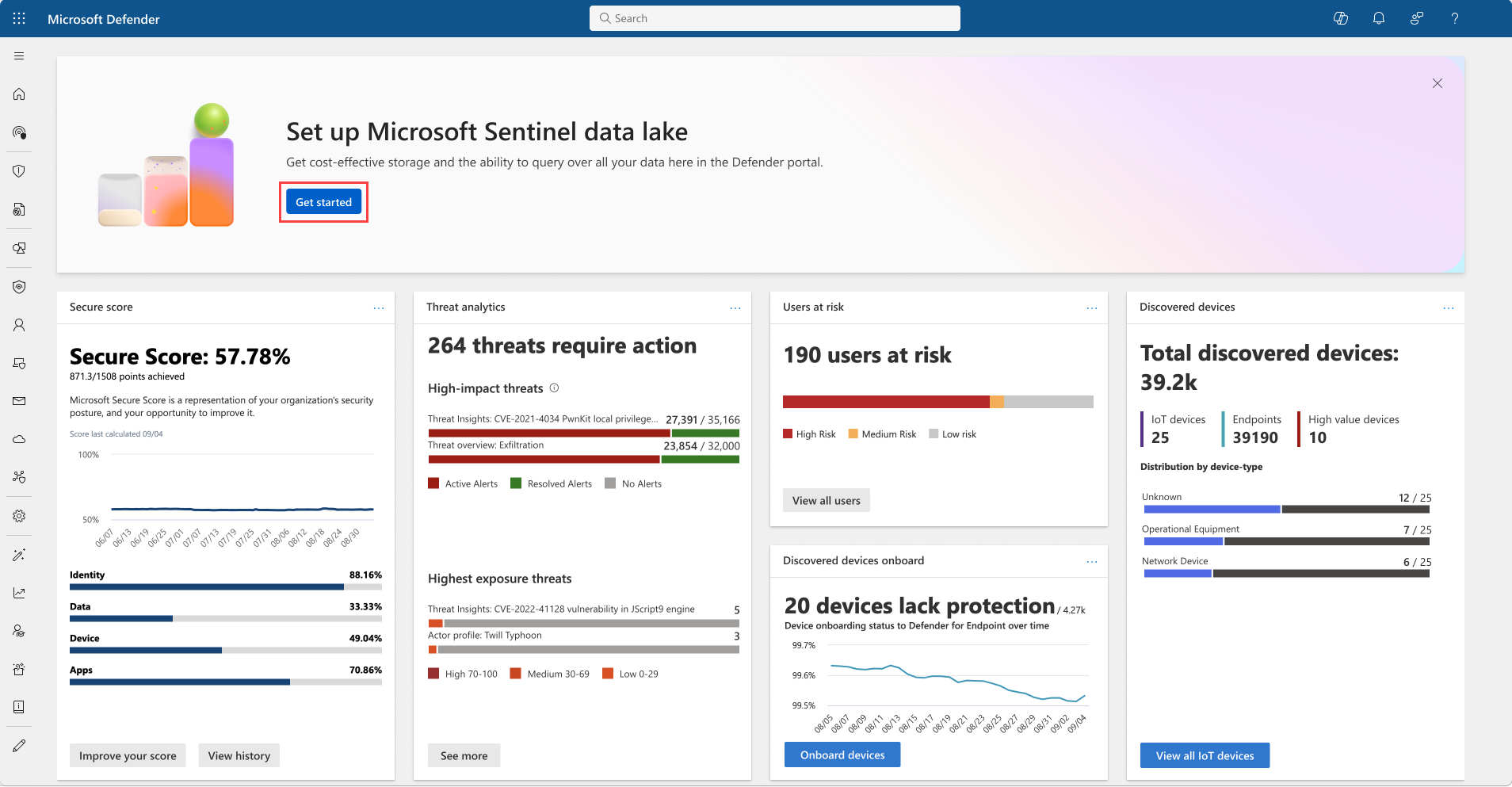The width and height of the screenshot is (1512, 787).
Task: Click the High Risk legend swatch
Action: (788, 434)
